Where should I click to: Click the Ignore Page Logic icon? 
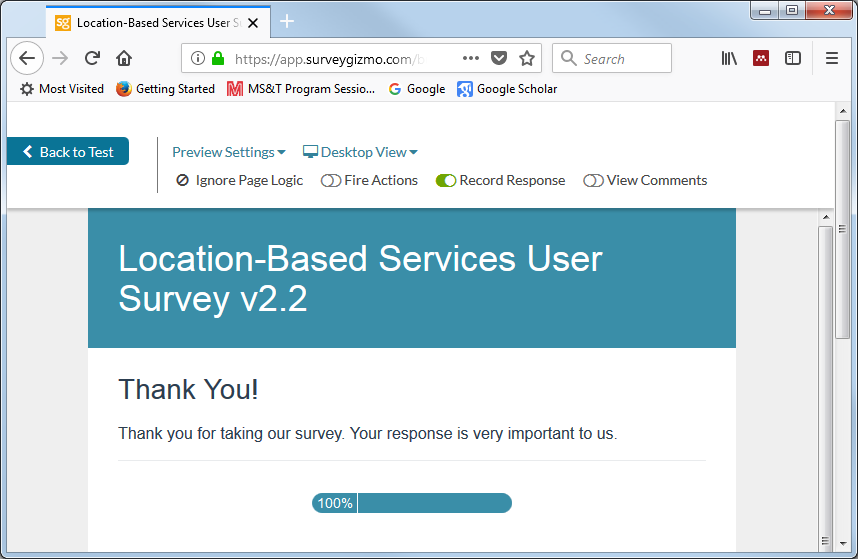tap(183, 180)
